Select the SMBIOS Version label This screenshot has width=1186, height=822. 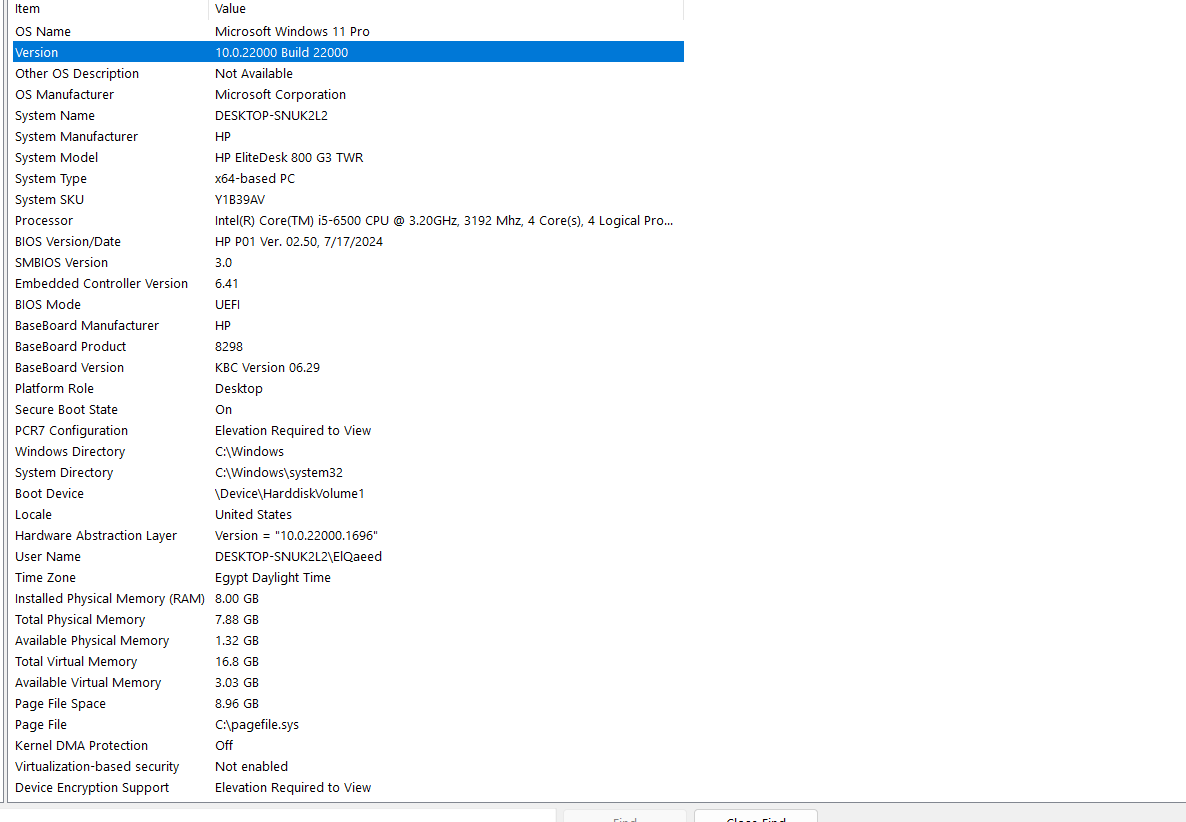point(61,263)
